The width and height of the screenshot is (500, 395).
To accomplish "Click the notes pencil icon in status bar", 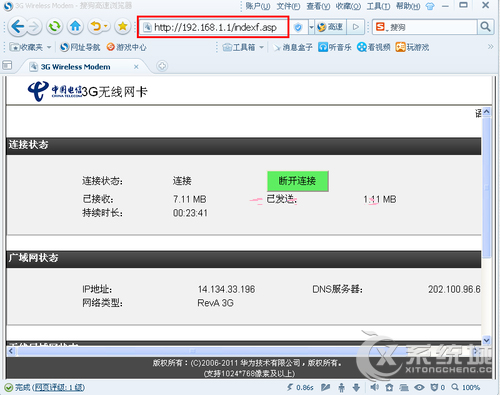I will 326,387.
